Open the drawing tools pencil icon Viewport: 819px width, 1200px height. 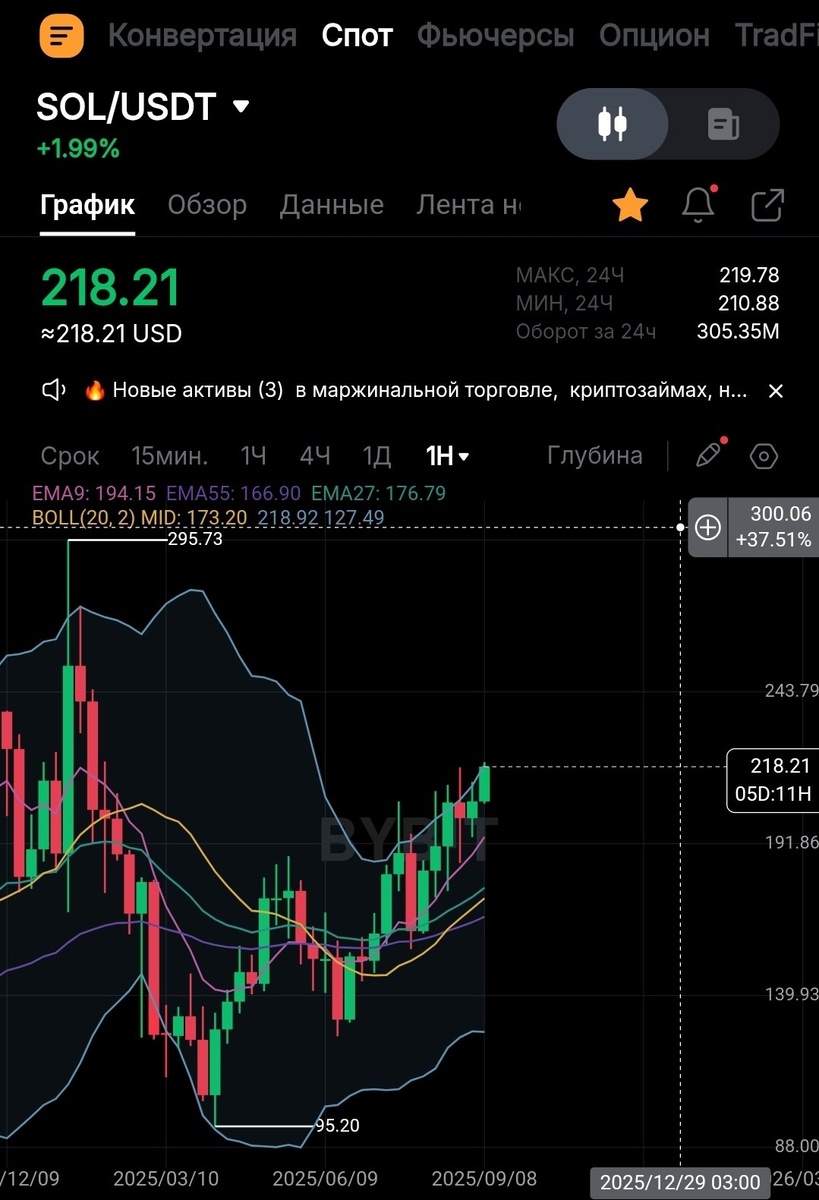(709, 455)
